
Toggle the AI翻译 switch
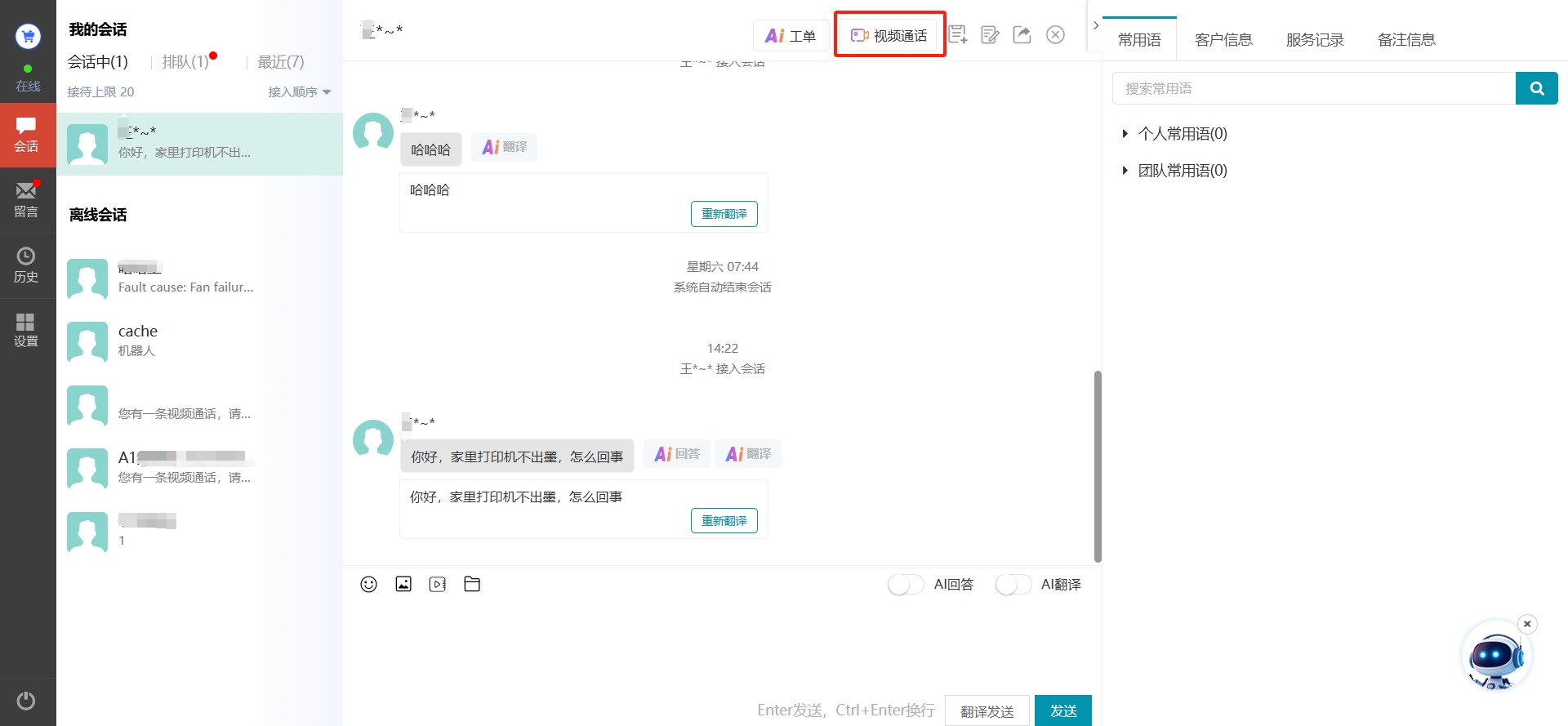(x=1013, y=585)
